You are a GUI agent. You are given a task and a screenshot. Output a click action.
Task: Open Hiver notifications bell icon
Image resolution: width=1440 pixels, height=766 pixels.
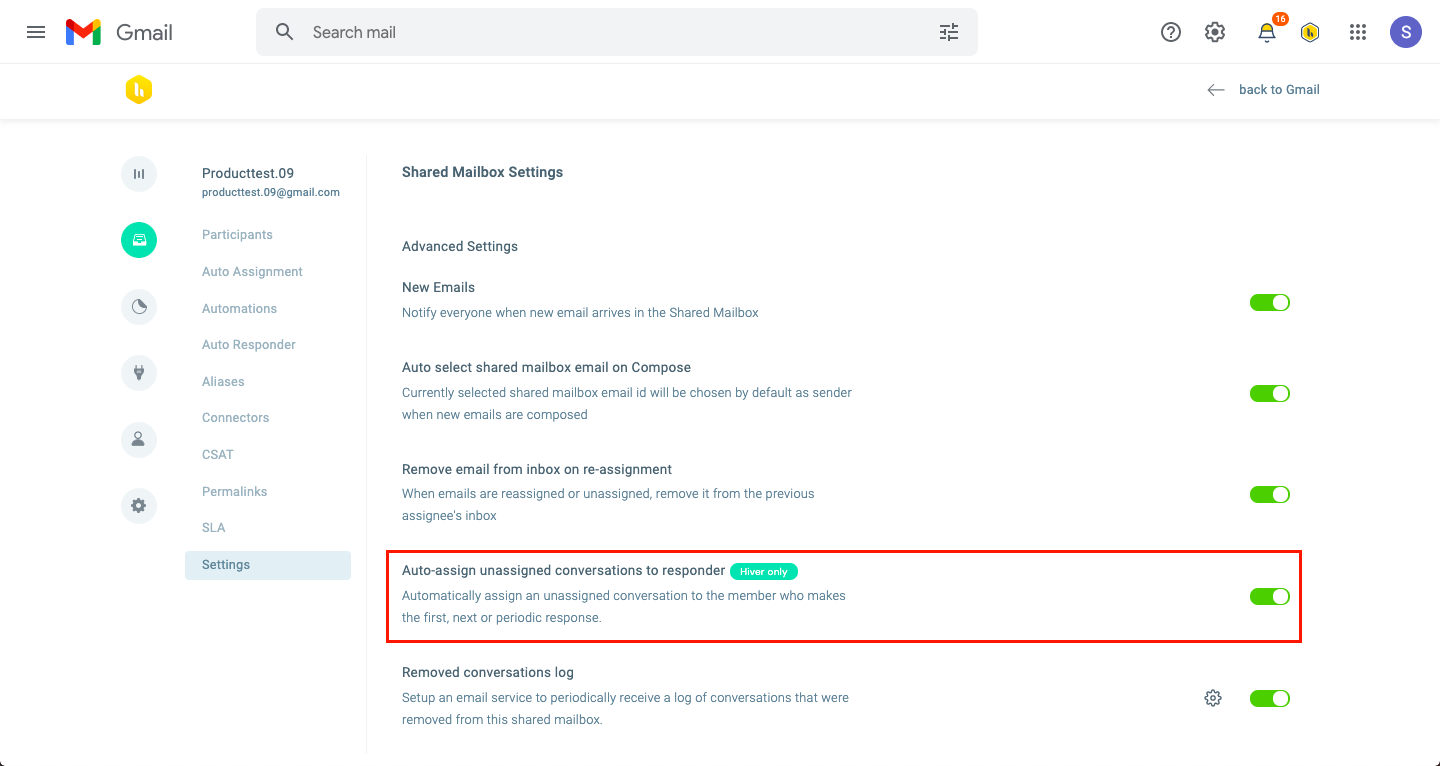click(1267, 32)
